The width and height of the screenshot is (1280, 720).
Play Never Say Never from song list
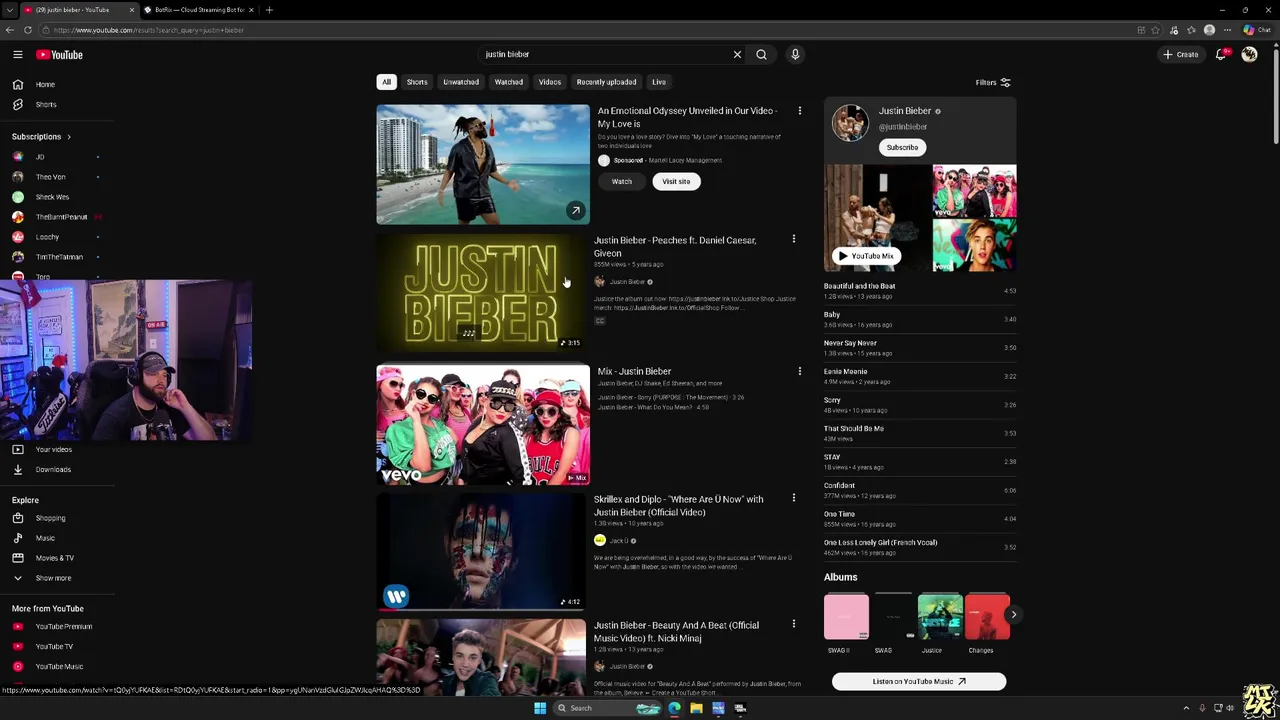(920, 348)
